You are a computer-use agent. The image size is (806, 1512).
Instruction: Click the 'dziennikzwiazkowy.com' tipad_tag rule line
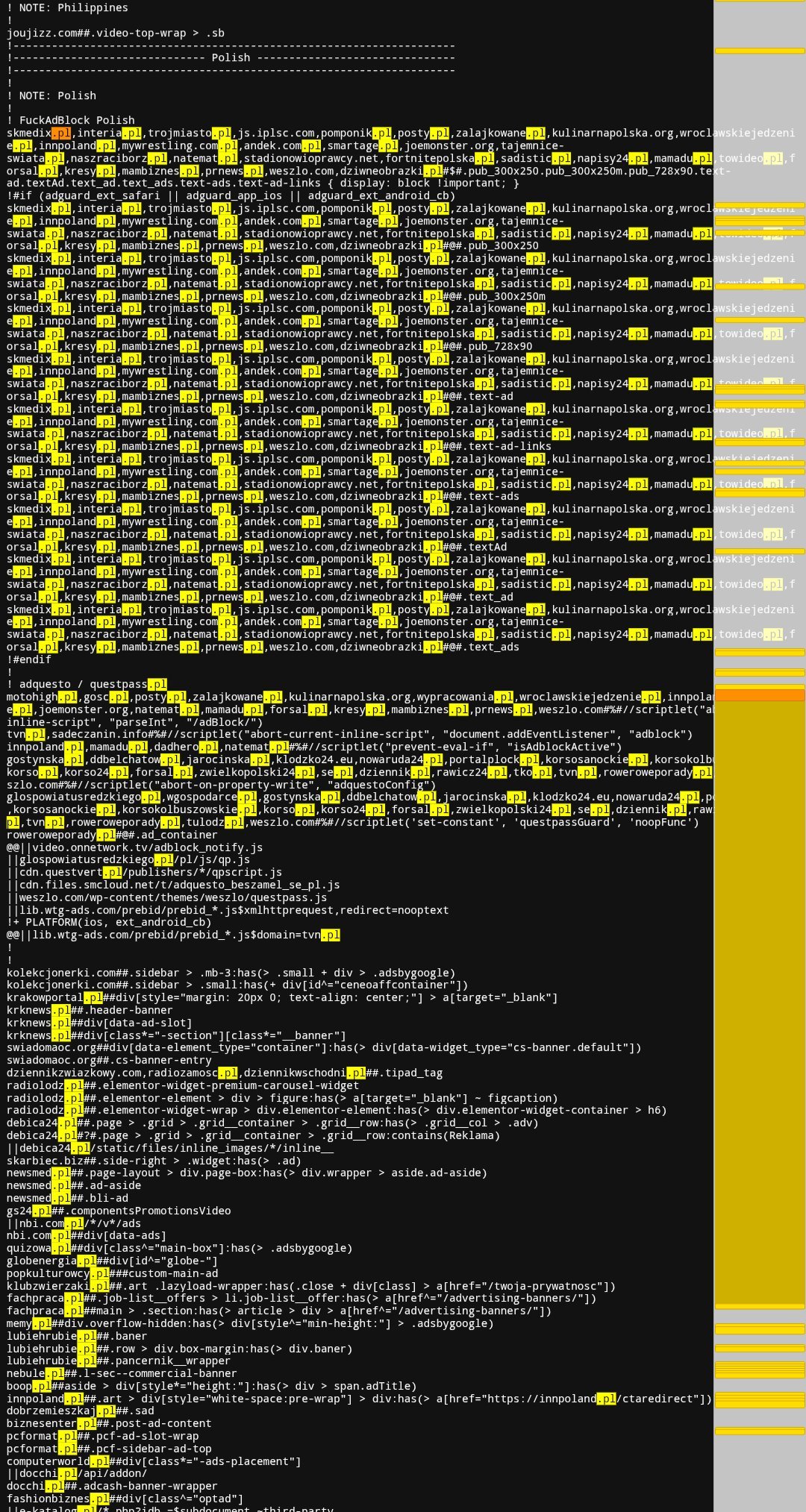(x=225, y=1073)
